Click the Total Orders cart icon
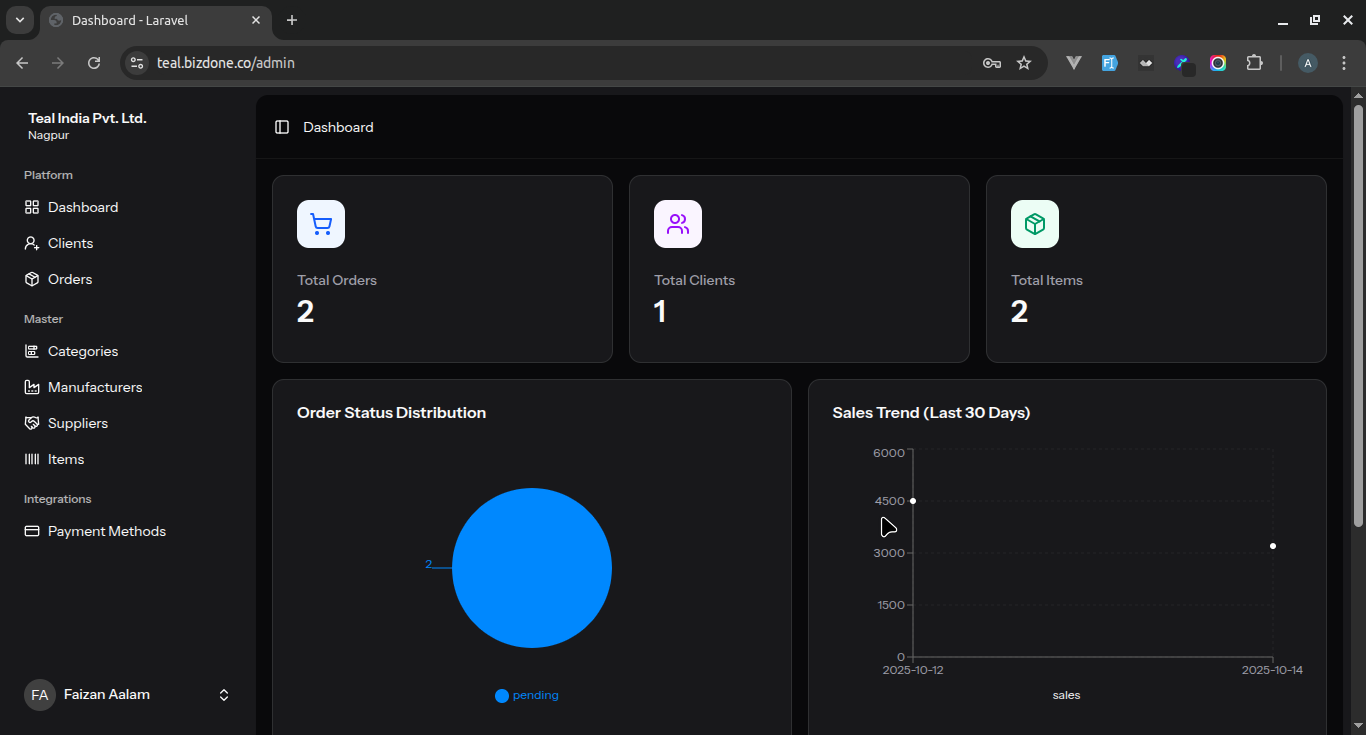This screenshot has width=1366, height=735. coord(321,224)
